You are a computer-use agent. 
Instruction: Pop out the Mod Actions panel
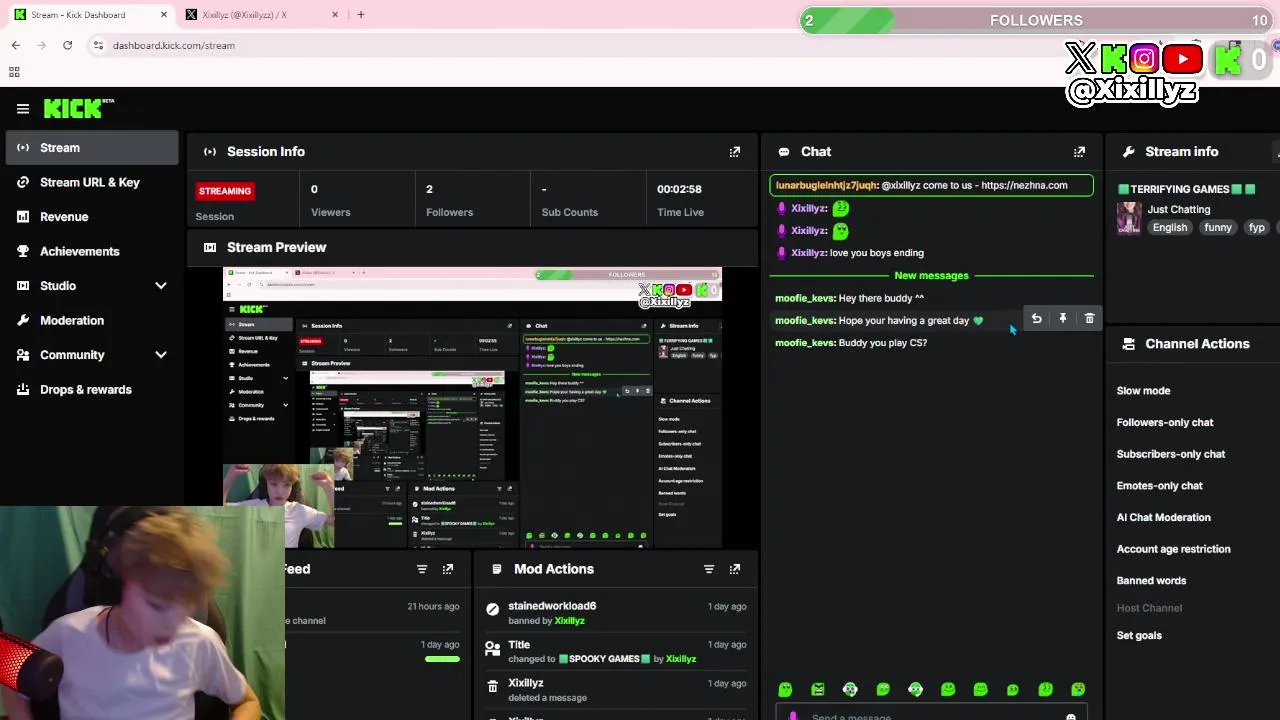coord(735,569)
